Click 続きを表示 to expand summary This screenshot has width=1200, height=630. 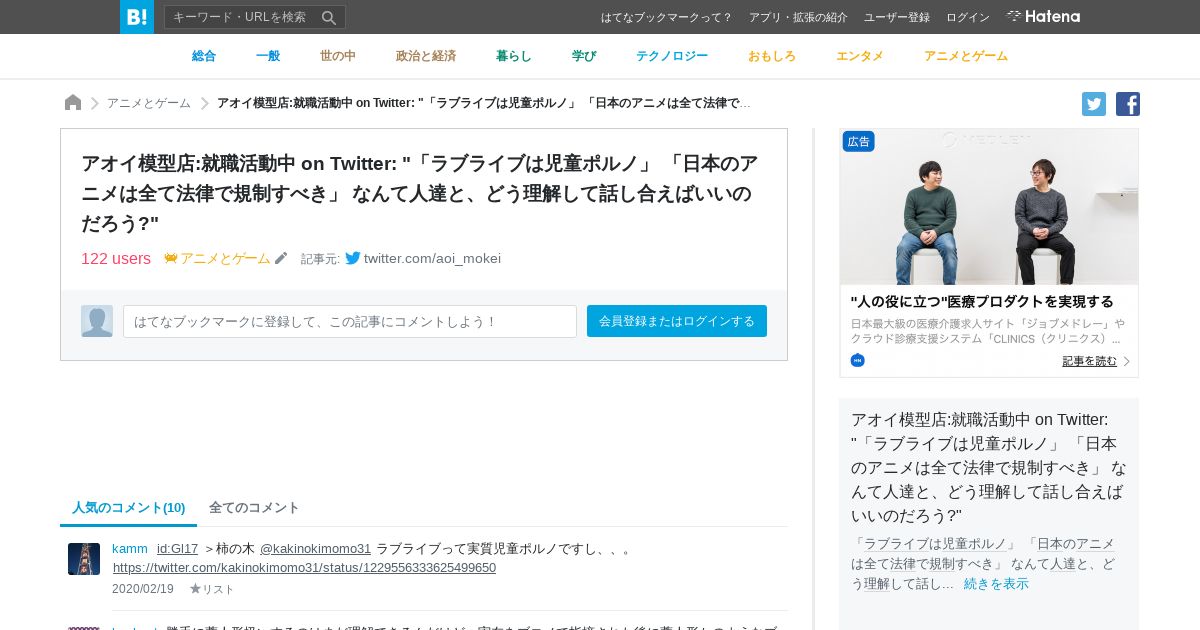996,583
